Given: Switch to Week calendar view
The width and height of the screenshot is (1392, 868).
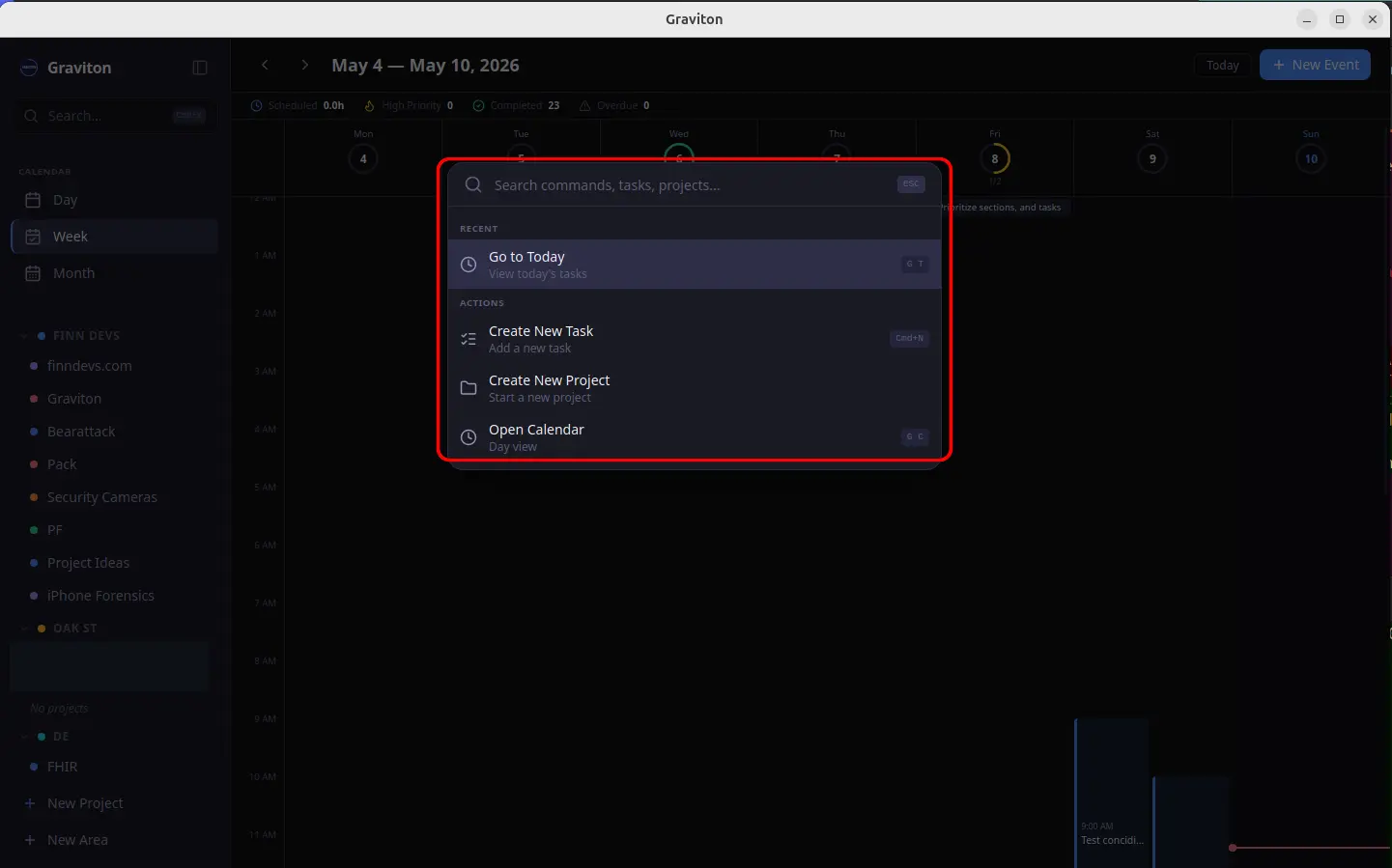Looking at the screenshot, I should (114, 237).
